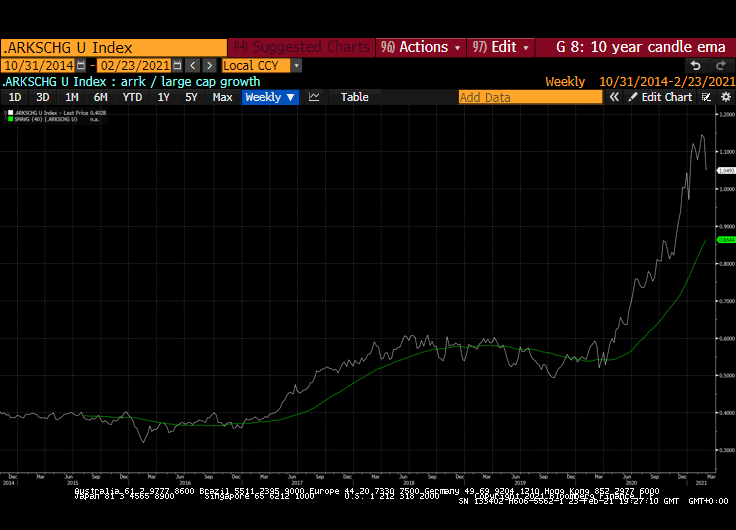Select the 1Y range tab
The height and width of the screenshot is (530, 736).
pyautogui.click(x=163, y=97)
